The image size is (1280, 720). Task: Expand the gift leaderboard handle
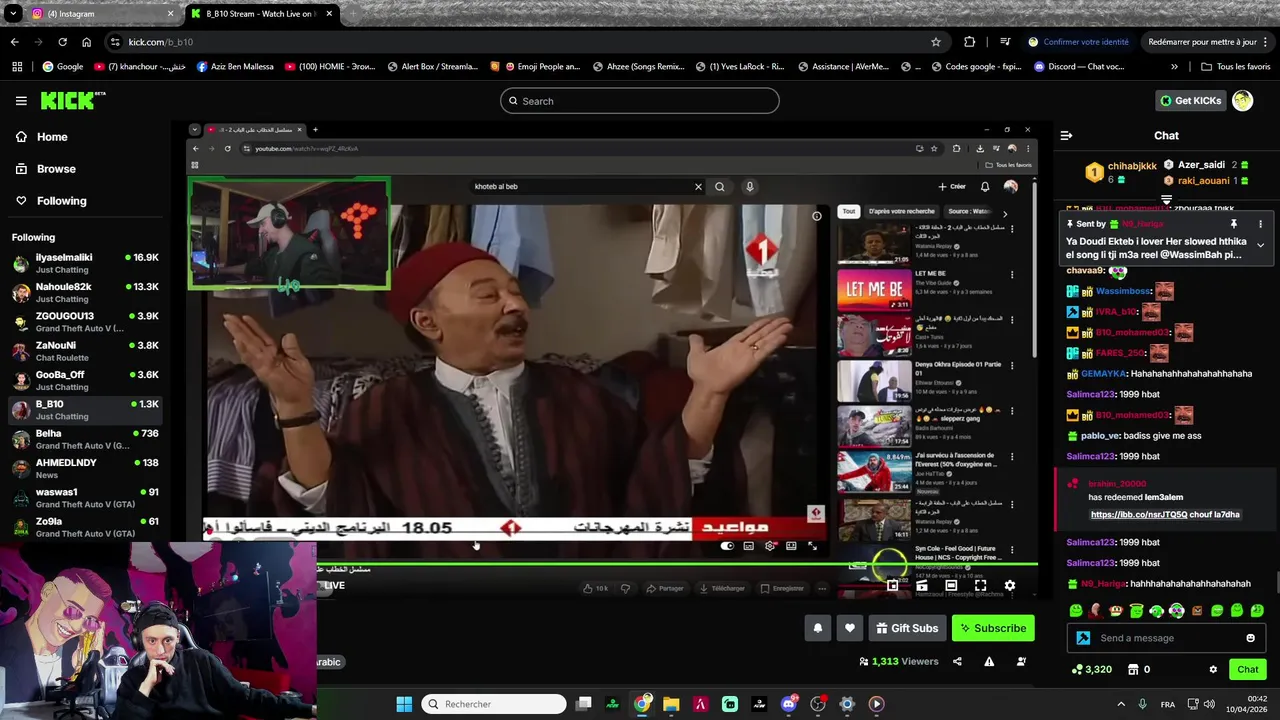coord(1166,200)
